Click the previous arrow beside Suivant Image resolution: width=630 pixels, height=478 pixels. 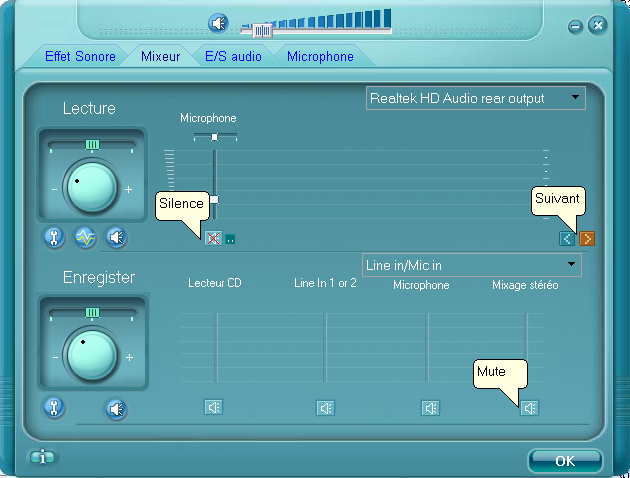pos(568,238)
